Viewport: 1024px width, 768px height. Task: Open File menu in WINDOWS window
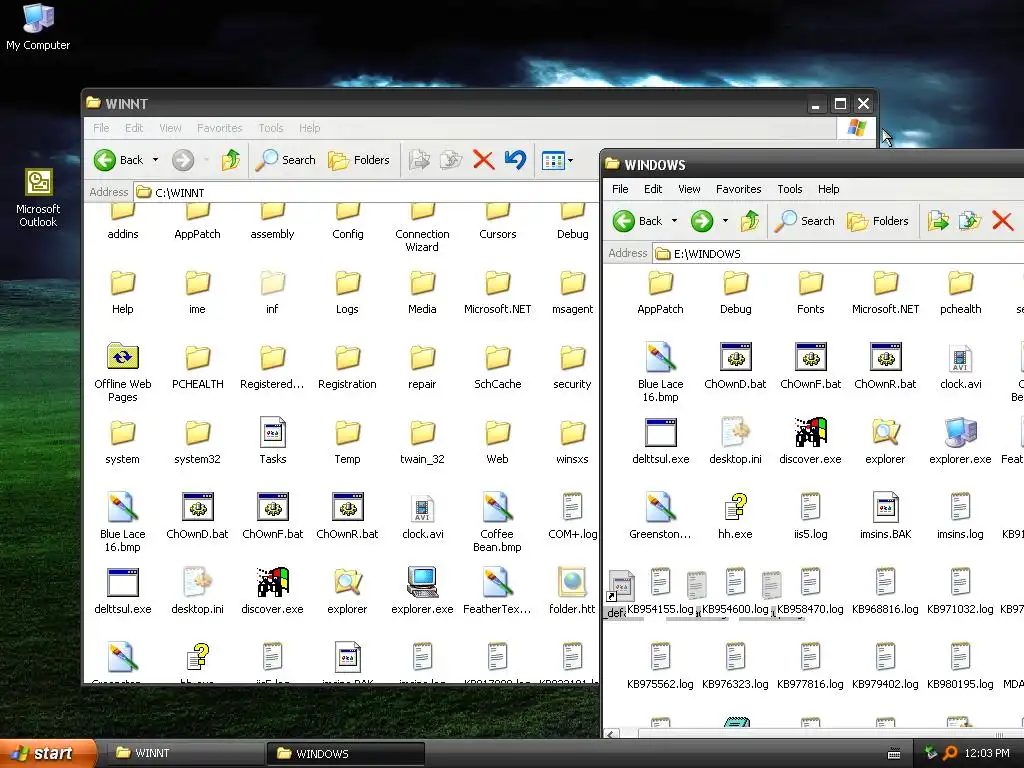(x=620, y=189)
